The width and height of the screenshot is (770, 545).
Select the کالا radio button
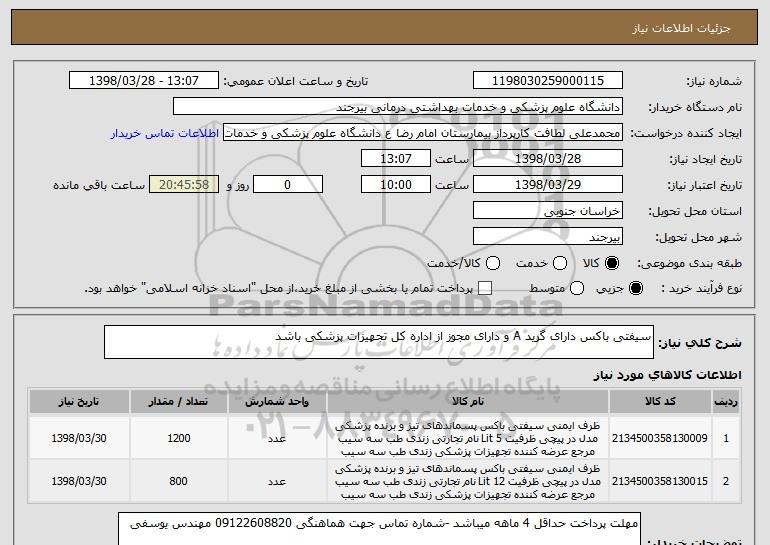coord(612,263)
